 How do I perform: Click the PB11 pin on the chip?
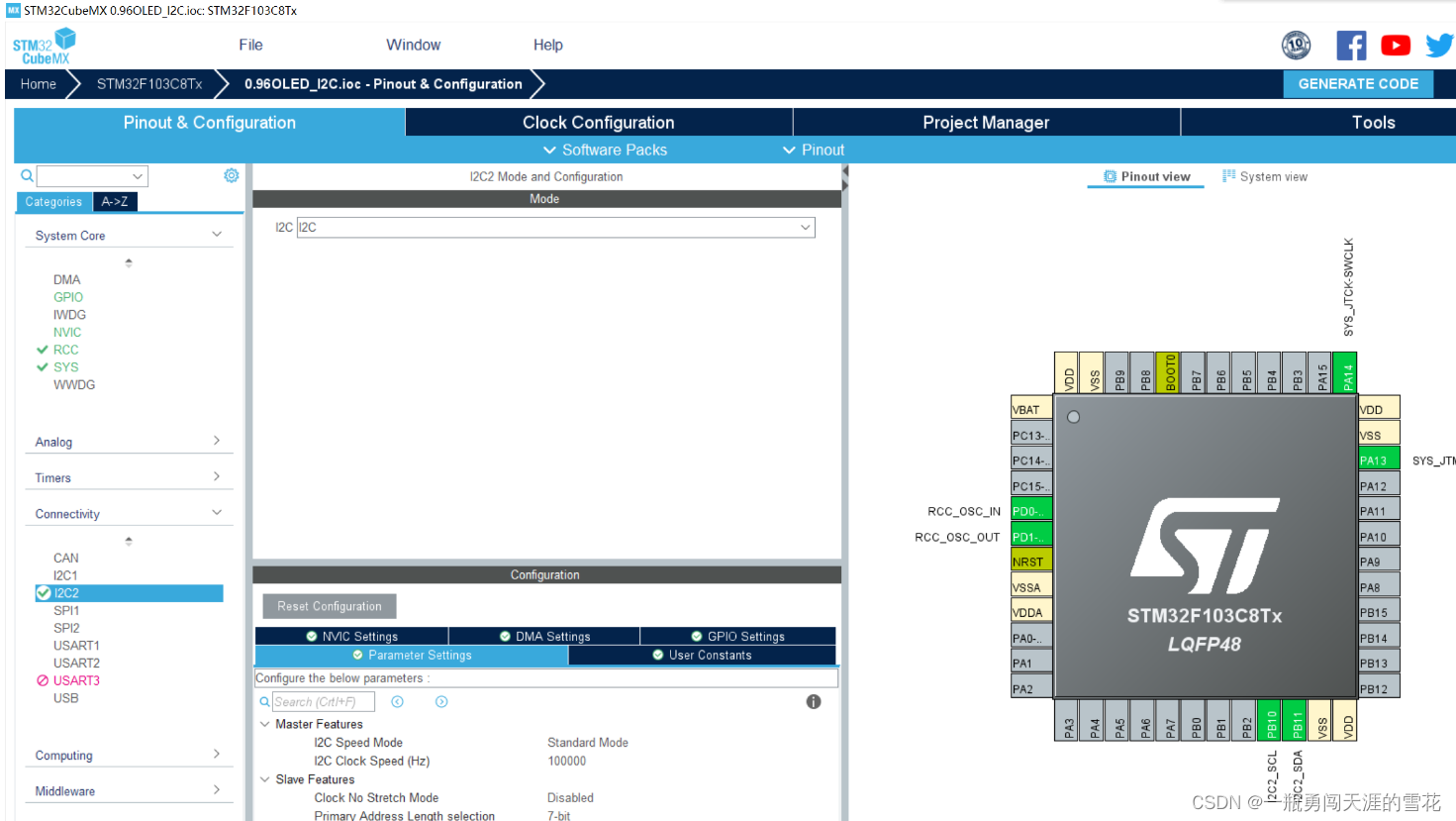[x=1297, y=720]
